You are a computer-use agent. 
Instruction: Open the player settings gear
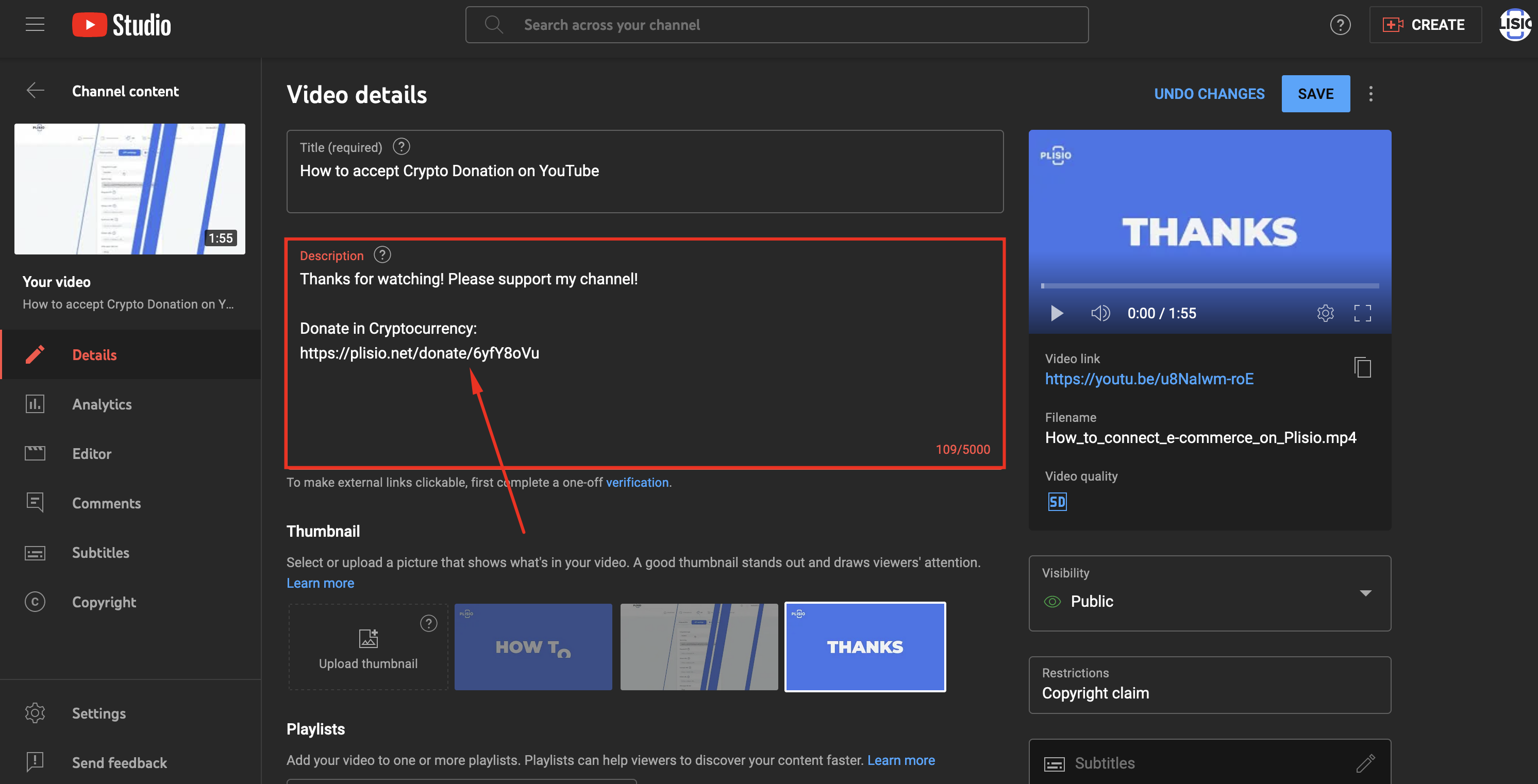click(x=1325, y=313)
